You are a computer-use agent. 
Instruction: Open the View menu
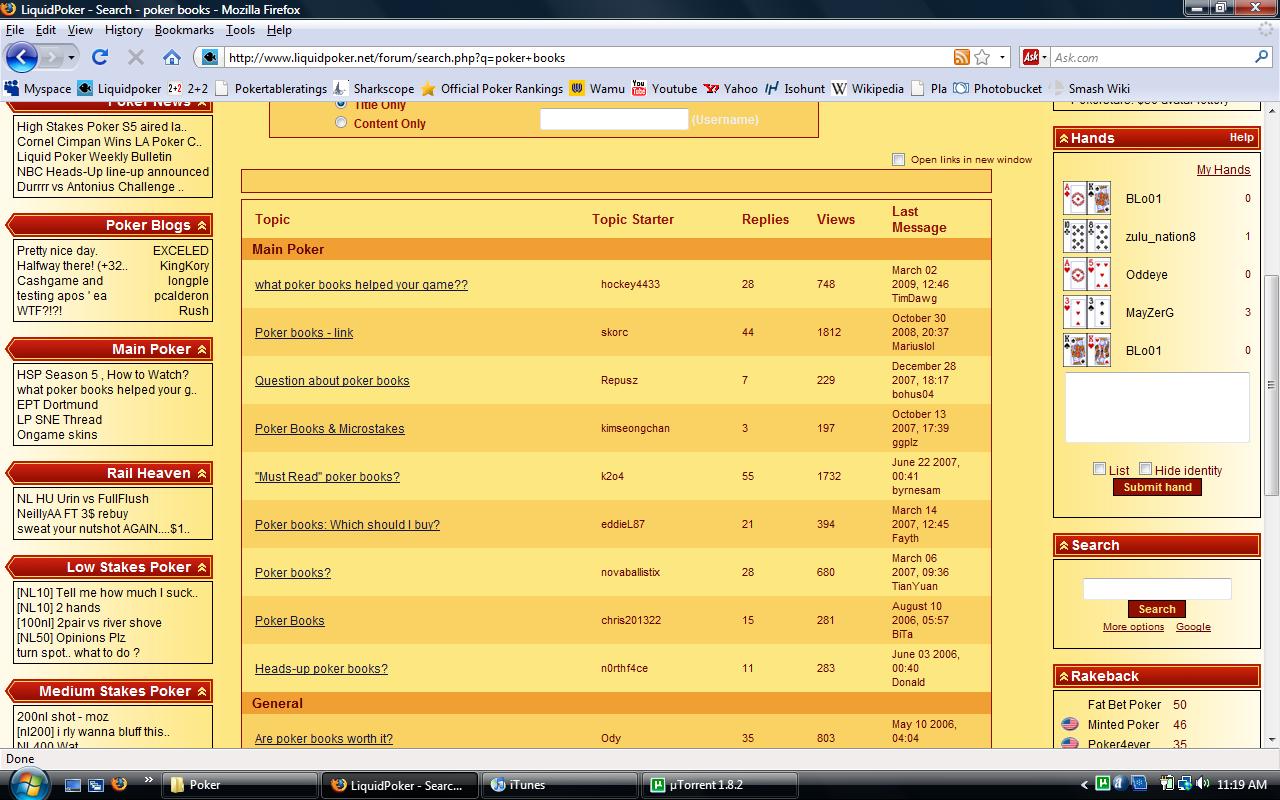(x=80, y=30)
